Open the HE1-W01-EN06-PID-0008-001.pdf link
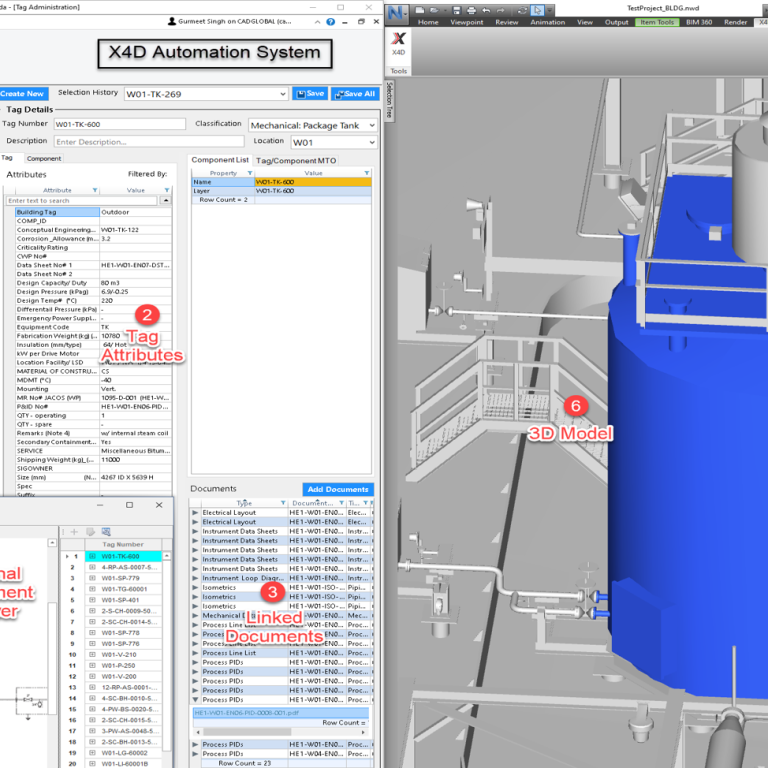The height and width of the screenshot is (768, 768). pos(247,713)
